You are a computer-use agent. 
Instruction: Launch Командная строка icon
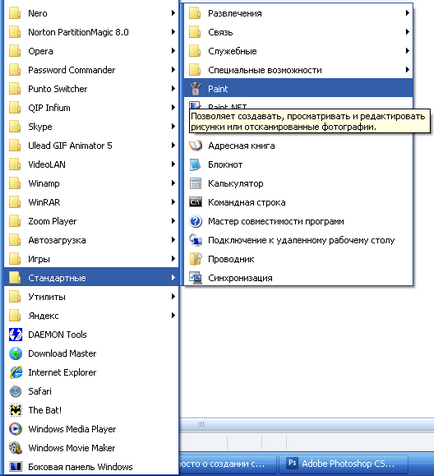[196, 202]
